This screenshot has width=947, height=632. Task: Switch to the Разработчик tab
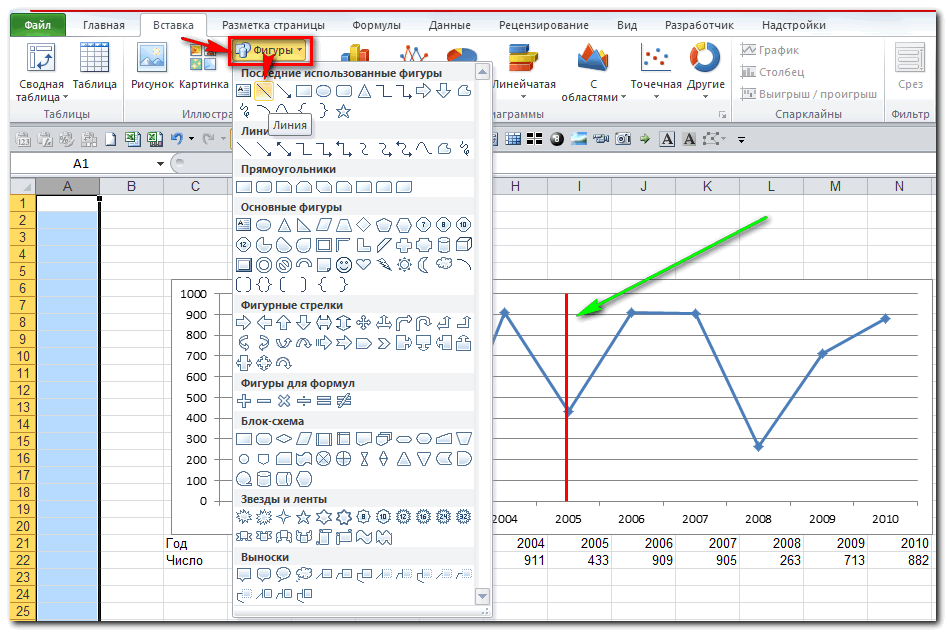tap(699, 25)
